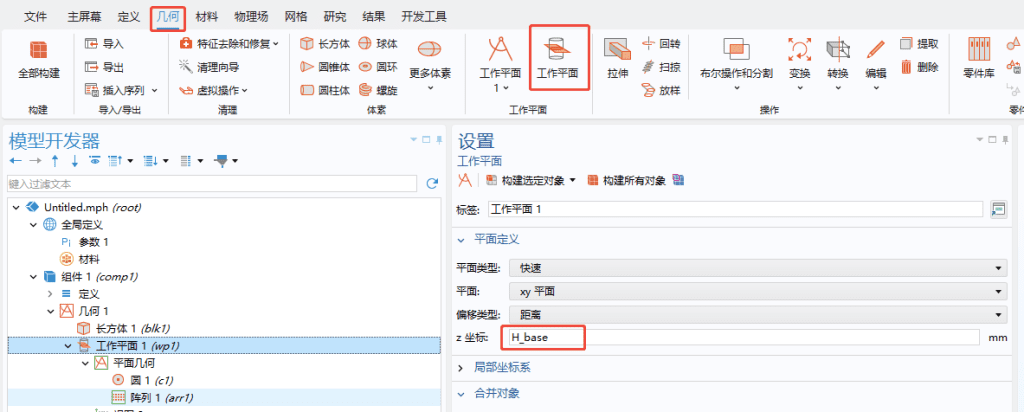Collapse the 全局定义 tree node
The image size is (1024, 412).
[32, 224]
